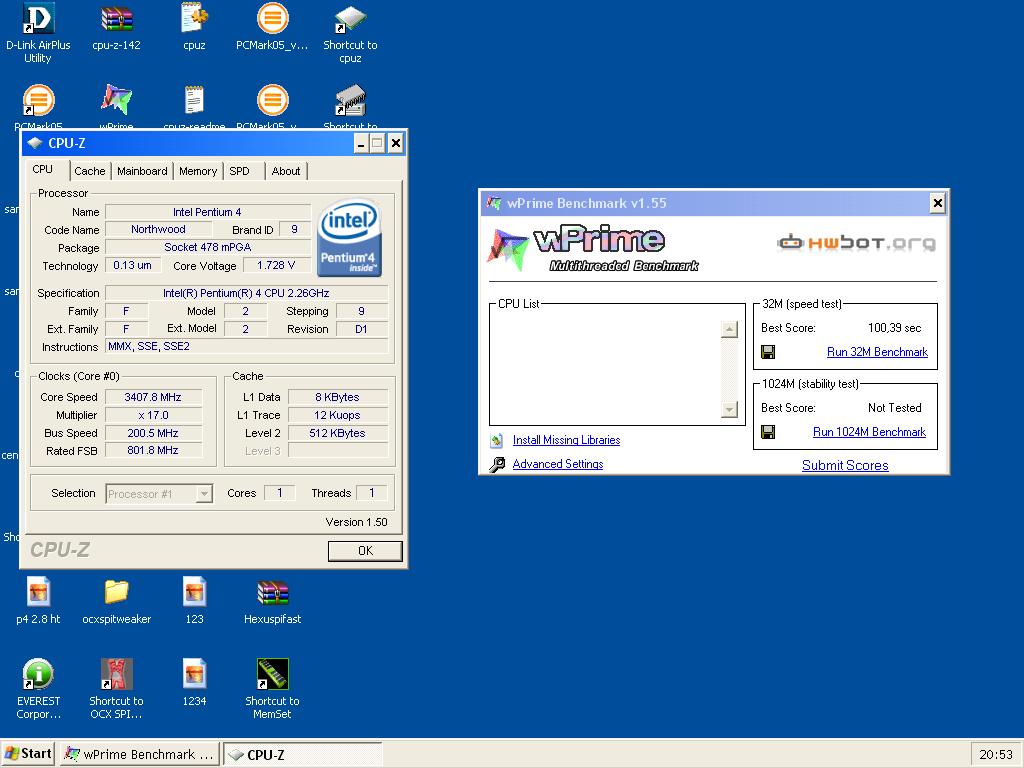Open Advanced Settings link
Image resolution: width=1024 pixels, height=768 pixels.
[x=558, y=464]
